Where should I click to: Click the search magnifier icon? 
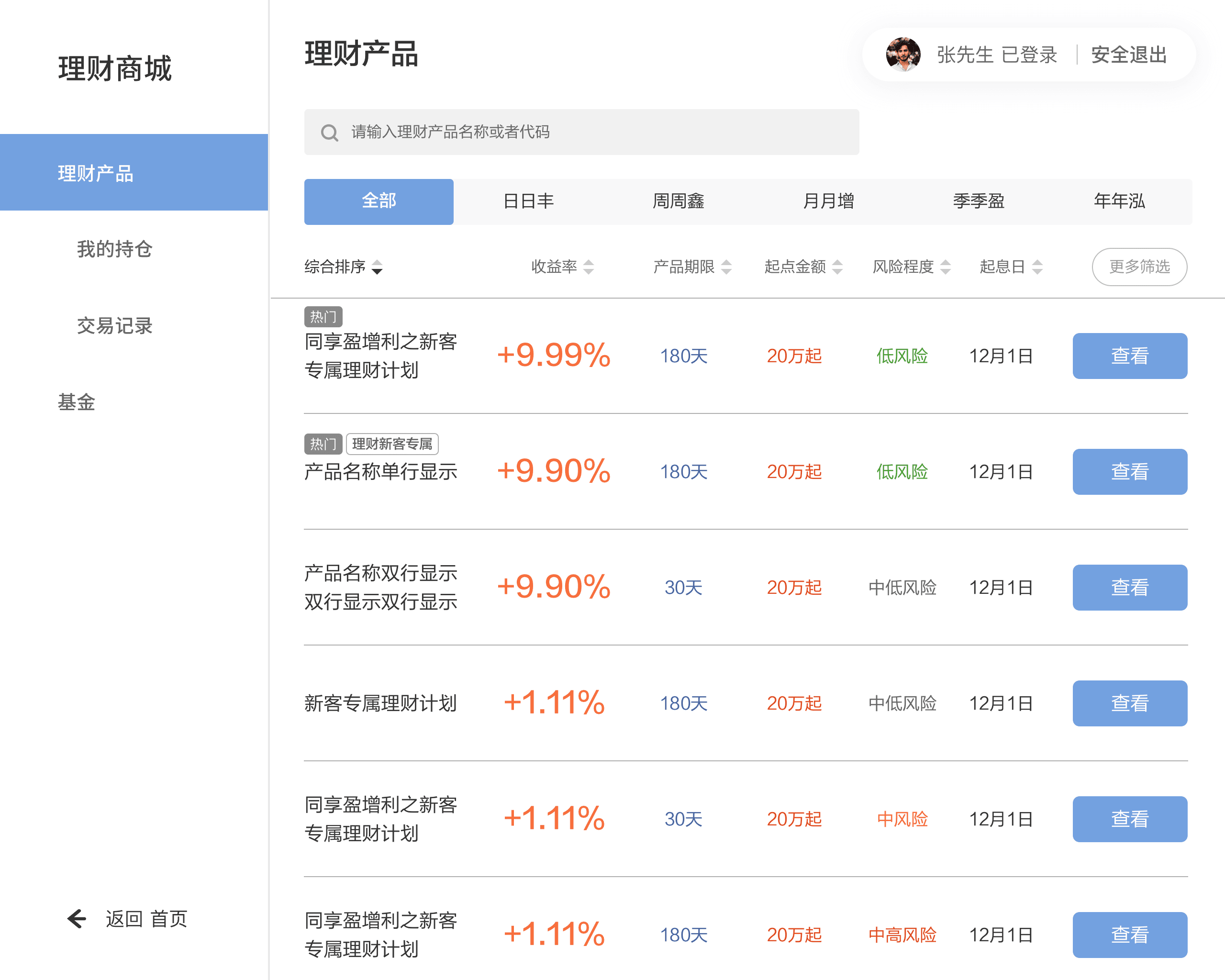330,133
